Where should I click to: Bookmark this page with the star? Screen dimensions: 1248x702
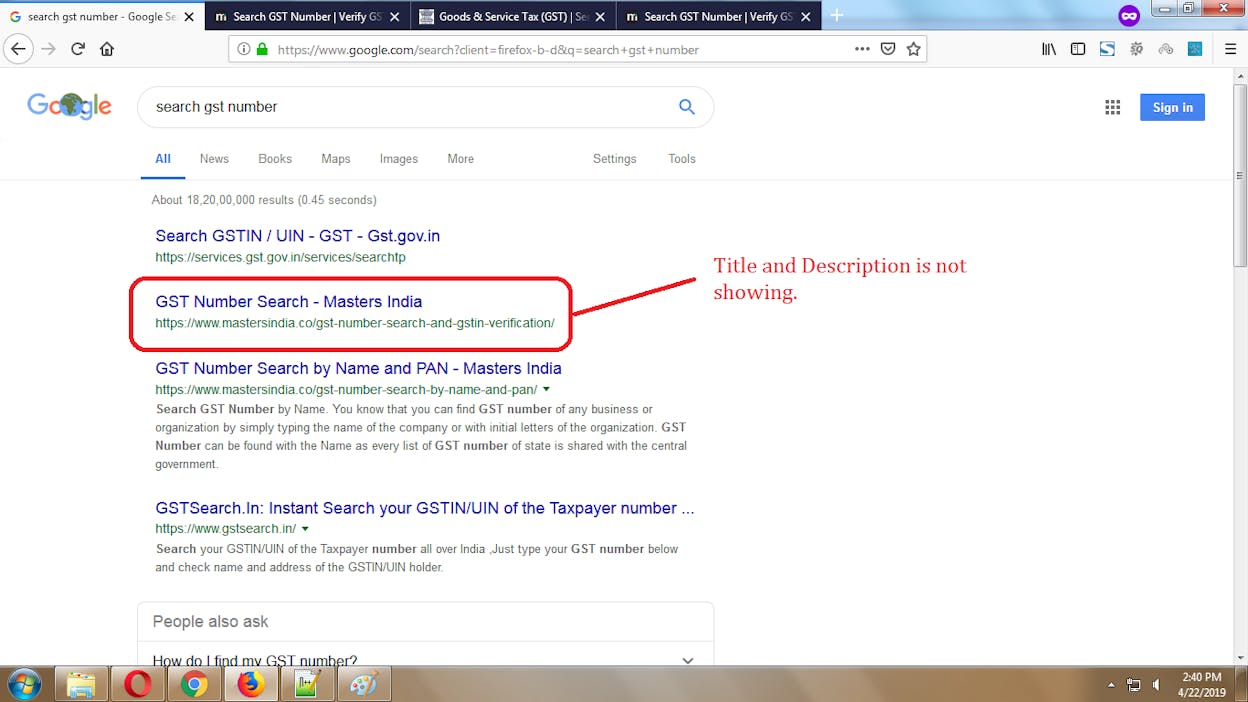(913, 49)
